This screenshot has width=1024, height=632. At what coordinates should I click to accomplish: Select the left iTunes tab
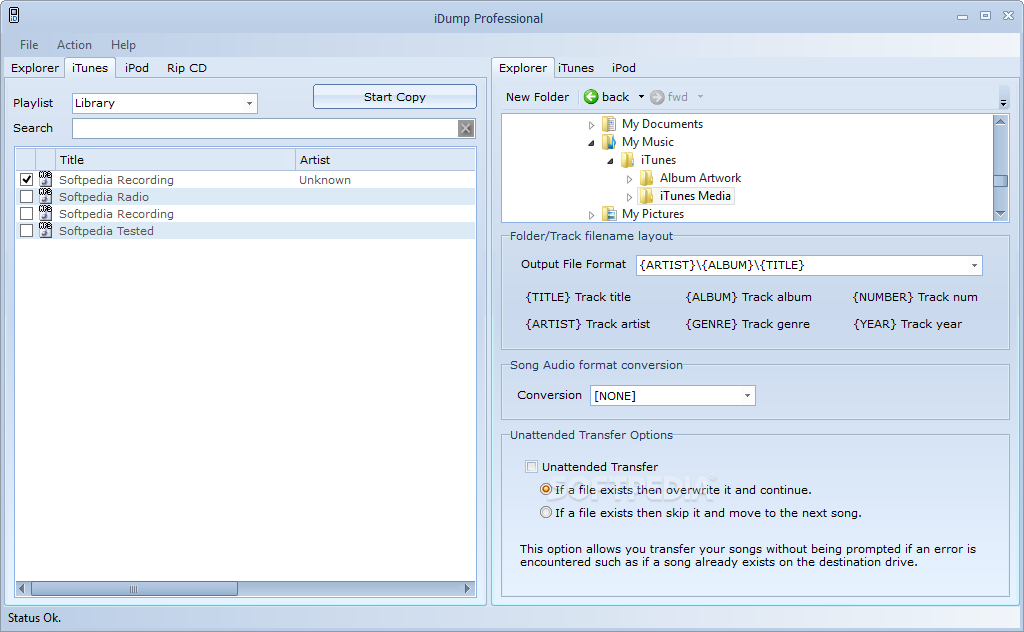point(89,68)
